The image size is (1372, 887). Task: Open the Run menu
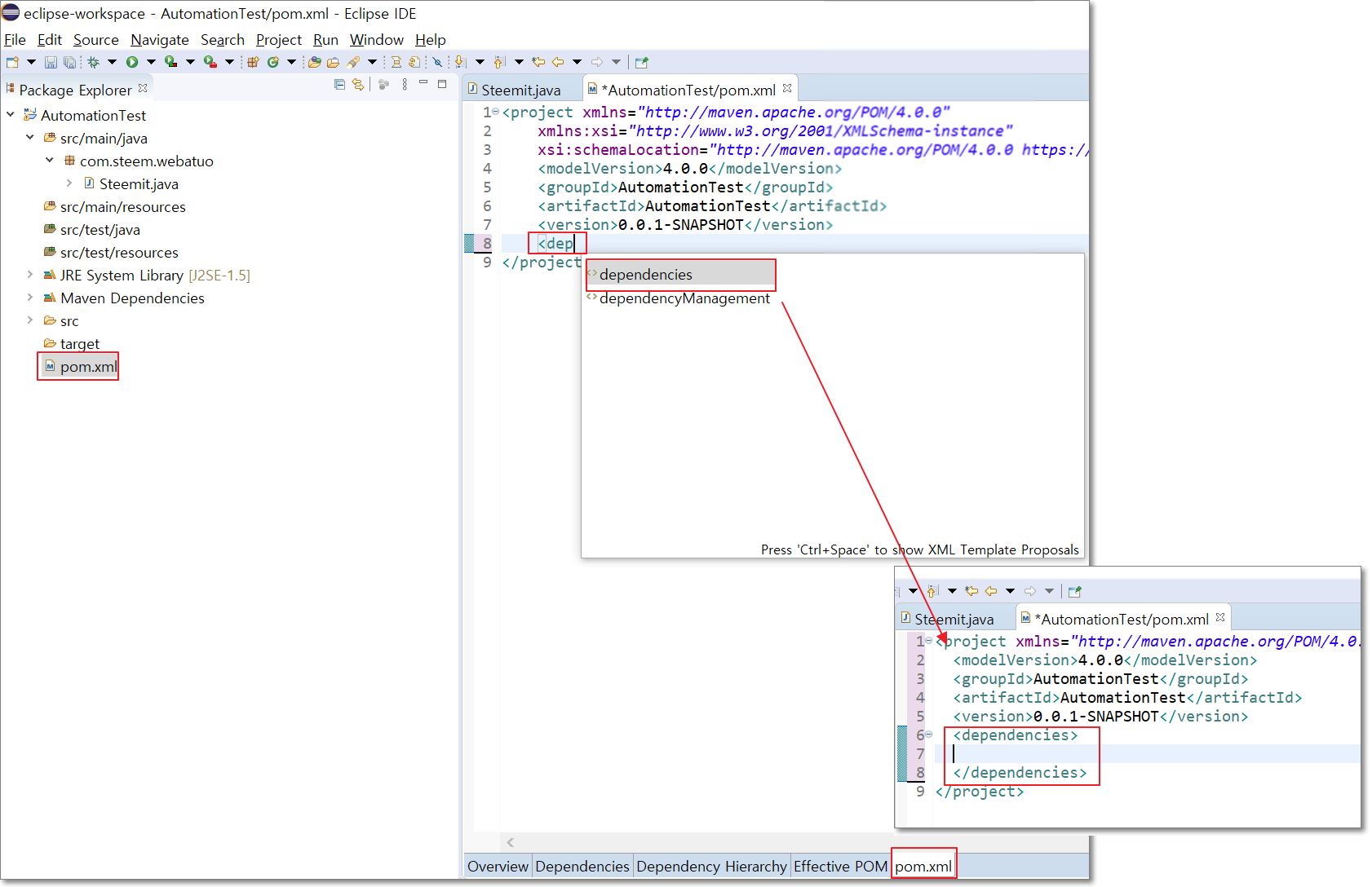[325, 40]
